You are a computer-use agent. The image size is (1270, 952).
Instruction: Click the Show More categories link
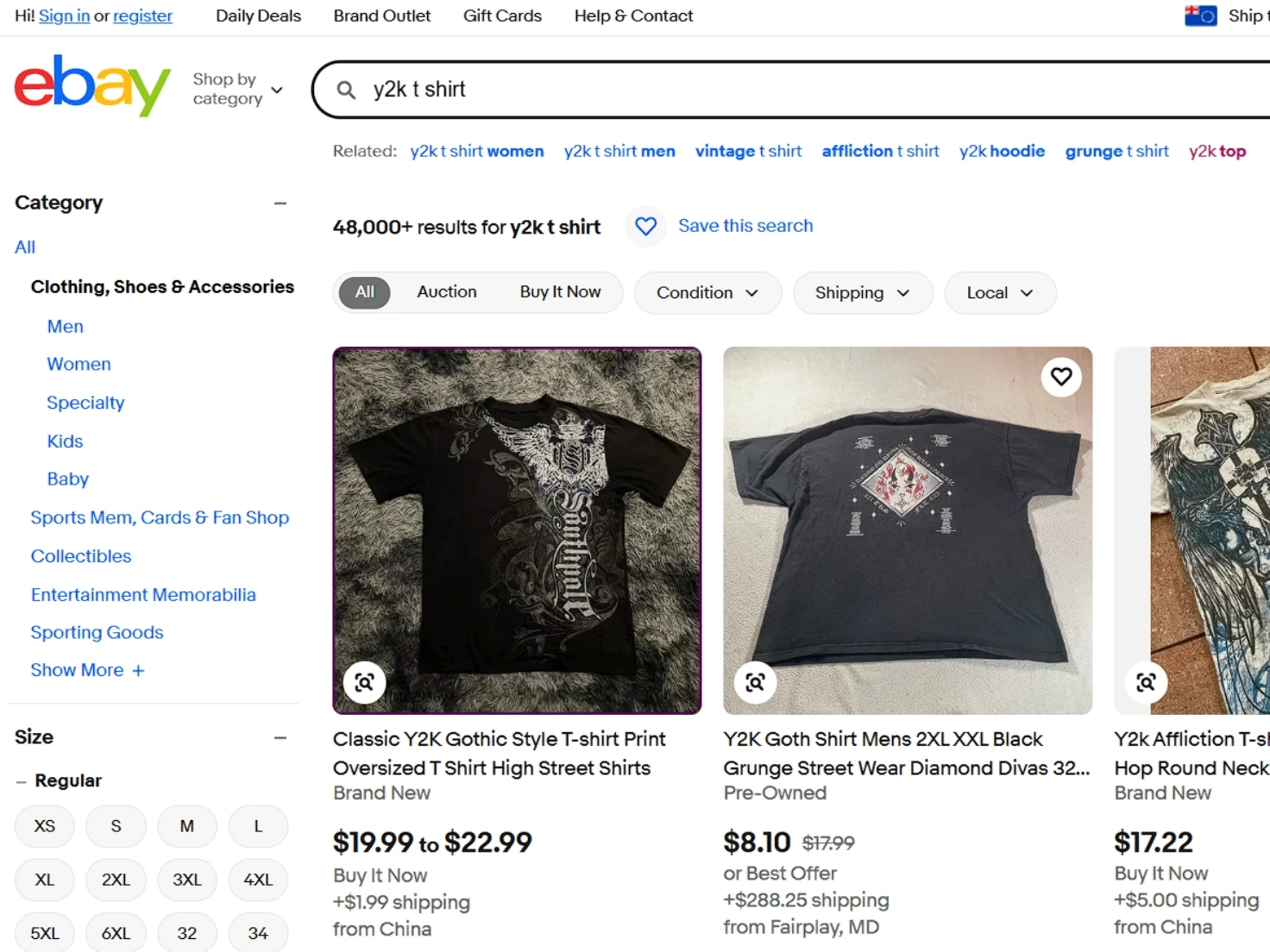[x=87, y=670]
